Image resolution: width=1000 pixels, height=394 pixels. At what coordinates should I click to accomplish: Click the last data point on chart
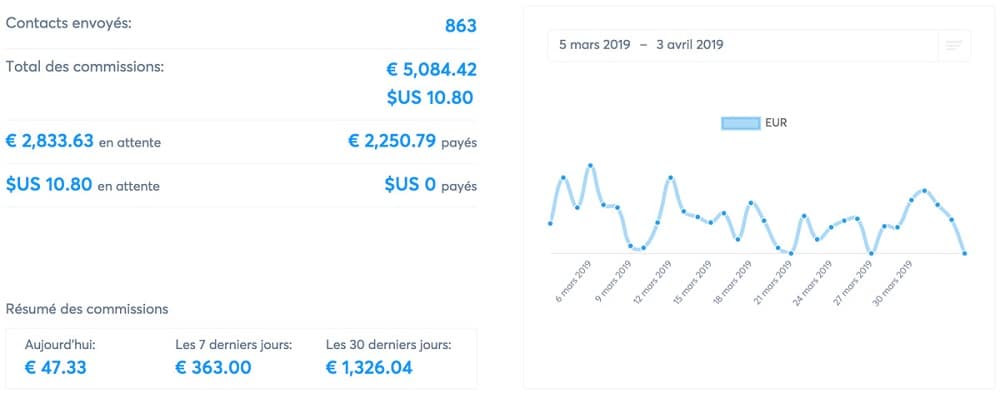coord(965,254)
